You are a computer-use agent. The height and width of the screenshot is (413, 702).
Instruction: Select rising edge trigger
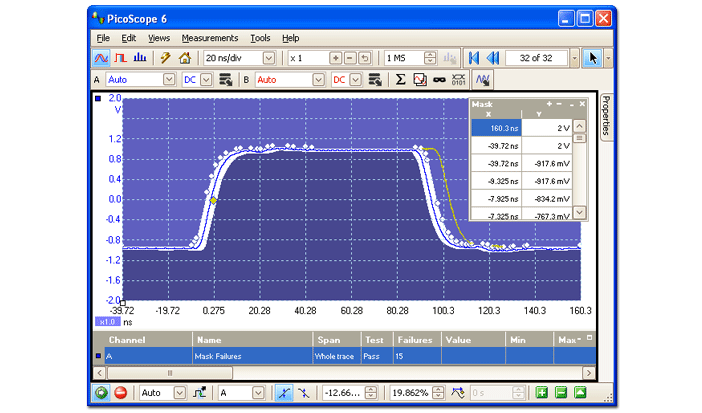click(x=284, y=393)
